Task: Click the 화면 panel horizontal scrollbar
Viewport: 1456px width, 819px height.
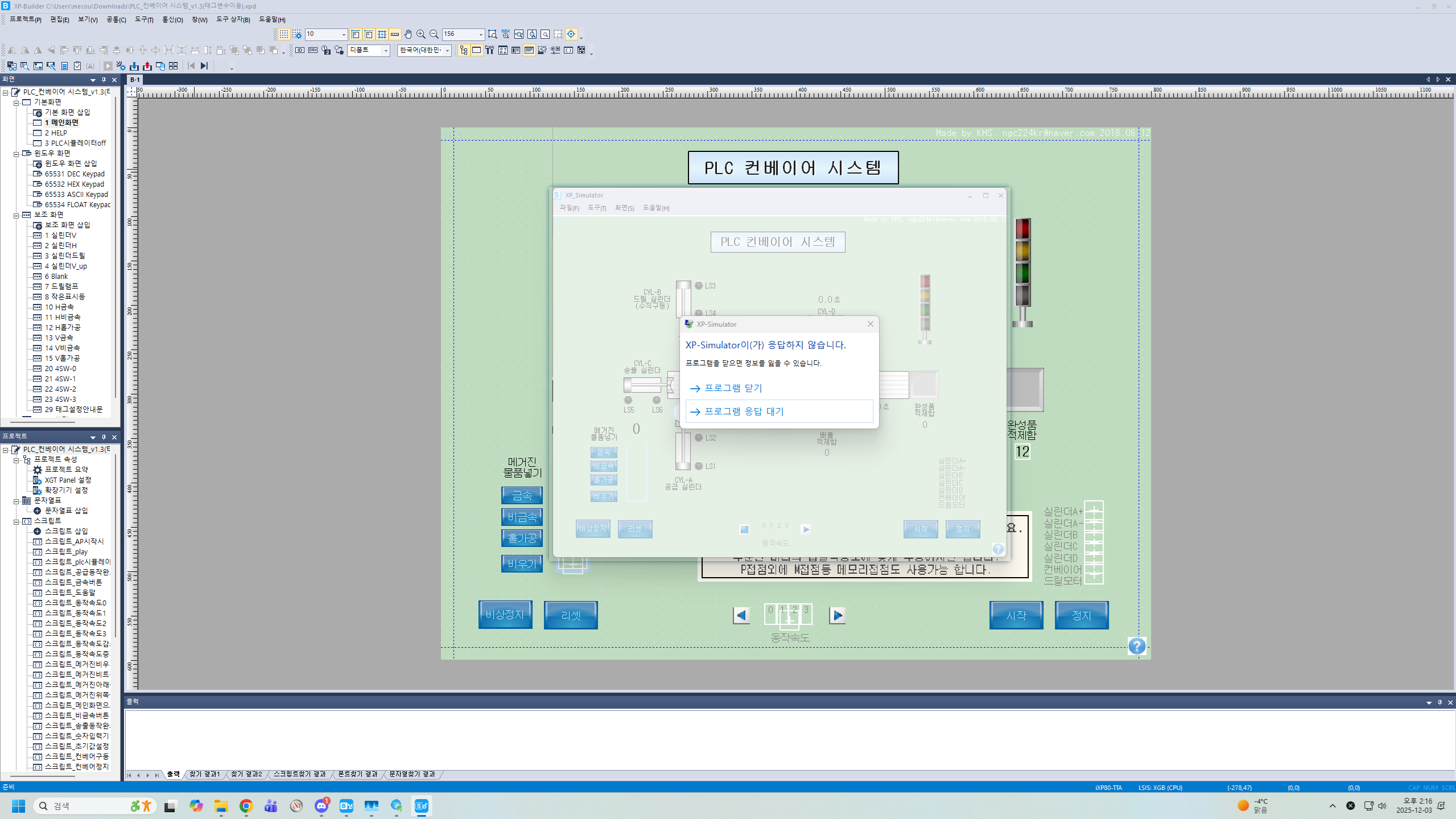Action: pos(43,422)
